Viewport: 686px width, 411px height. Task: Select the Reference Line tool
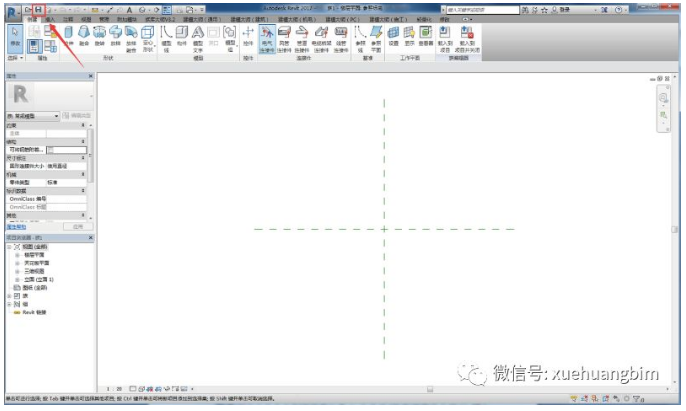click(360, 39)
